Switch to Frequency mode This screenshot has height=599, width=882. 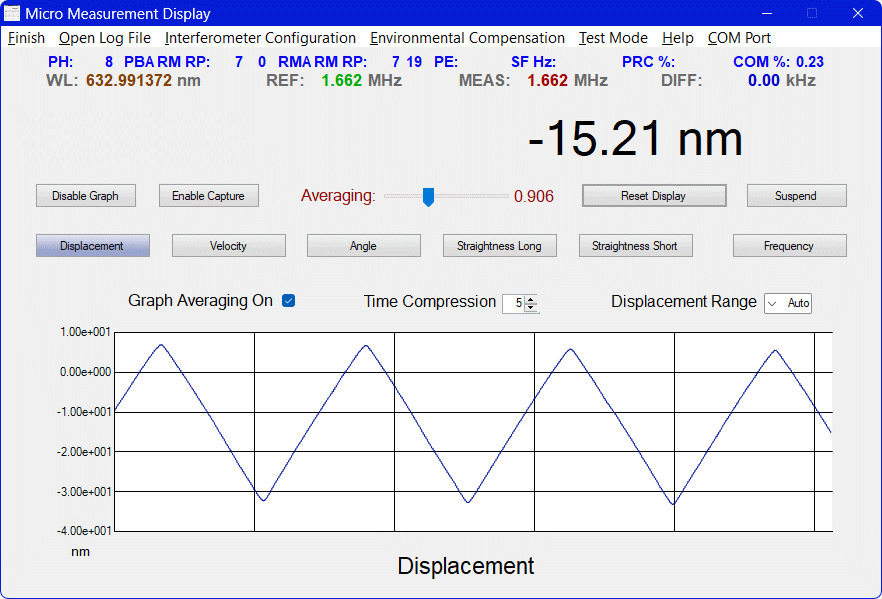tap(789, 246)
